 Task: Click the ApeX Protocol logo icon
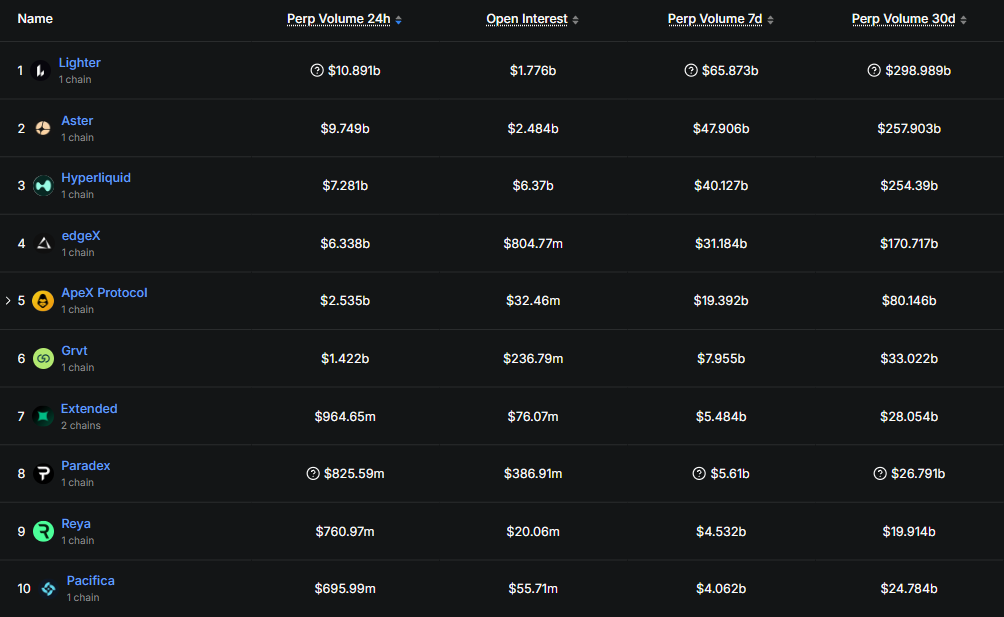tap(43, 300)
